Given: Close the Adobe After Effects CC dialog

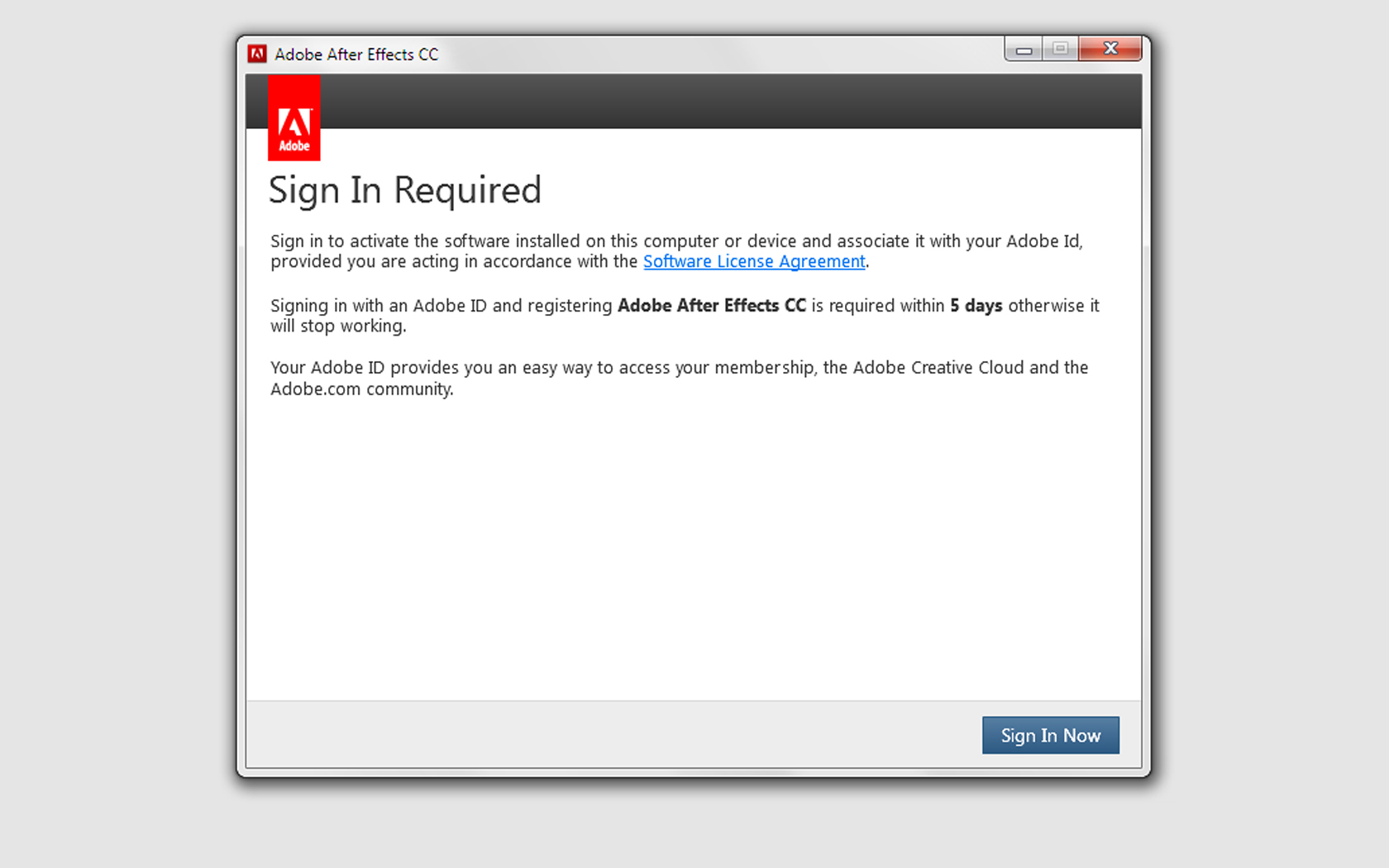Looking at the screenshot, I should pyautogui.click(x=1110, y=49).
